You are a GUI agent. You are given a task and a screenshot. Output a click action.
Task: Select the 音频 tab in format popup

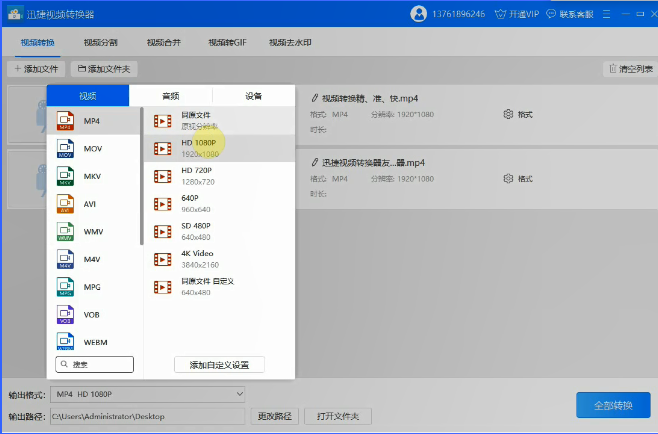[171, 96]
